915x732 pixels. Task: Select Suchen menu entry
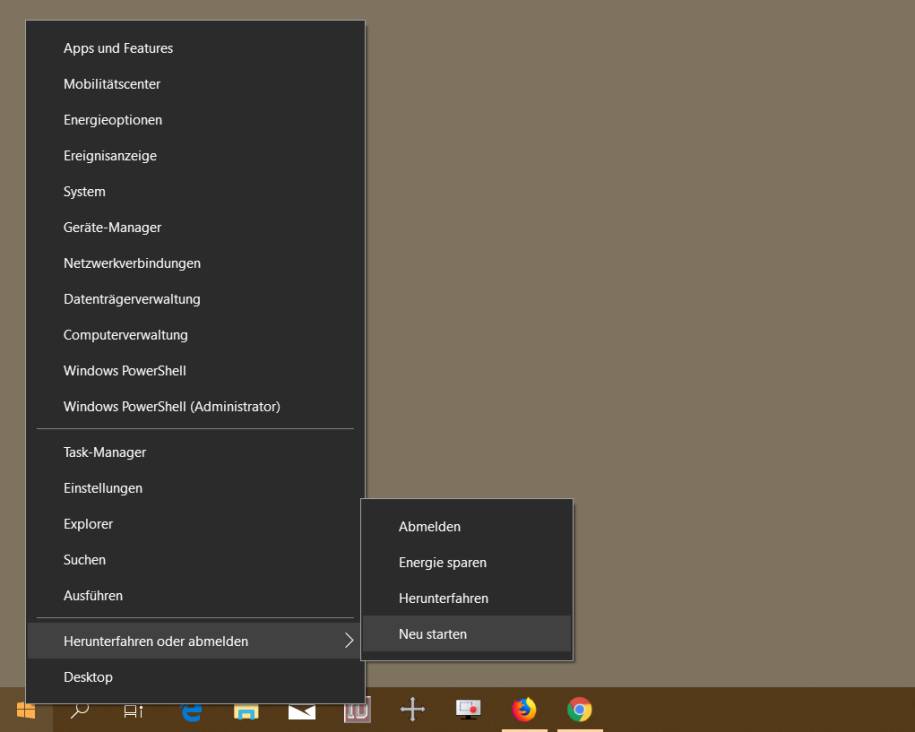[x=195, y=560]
